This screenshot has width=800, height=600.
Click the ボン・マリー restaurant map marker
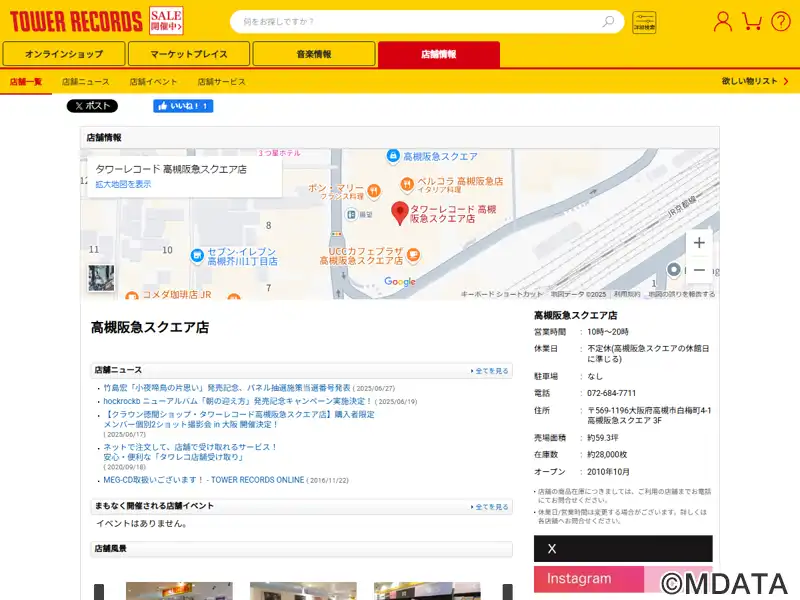tap(374, 191)
